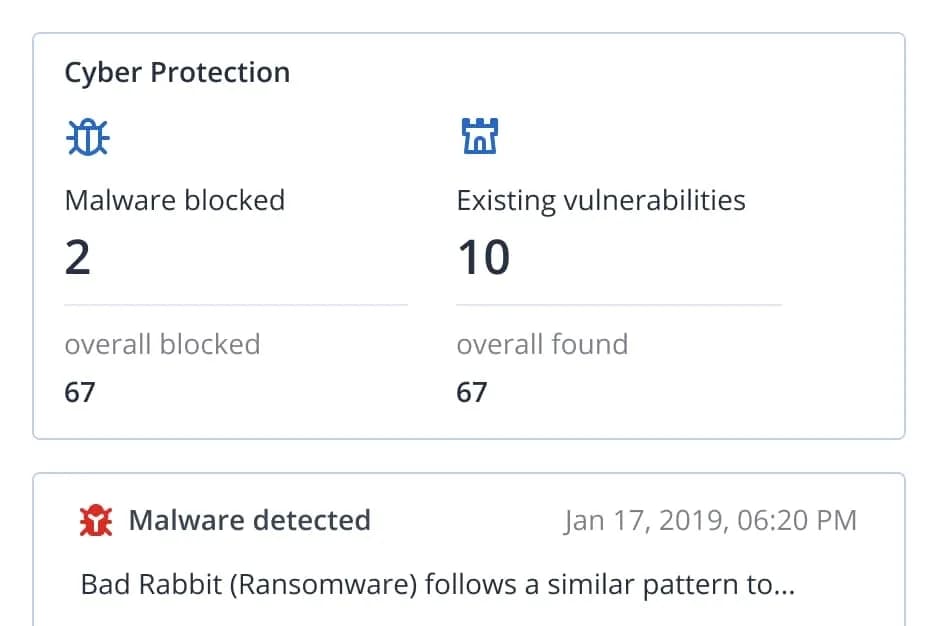This screenshot has width=938, height=626.
Task: Click the overall found label
Action: [x=542, y=344]
